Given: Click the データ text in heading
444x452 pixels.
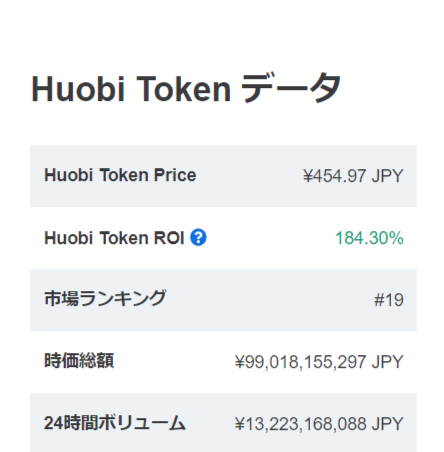Looking at the screenshot, I should click(x=291, y=88).
